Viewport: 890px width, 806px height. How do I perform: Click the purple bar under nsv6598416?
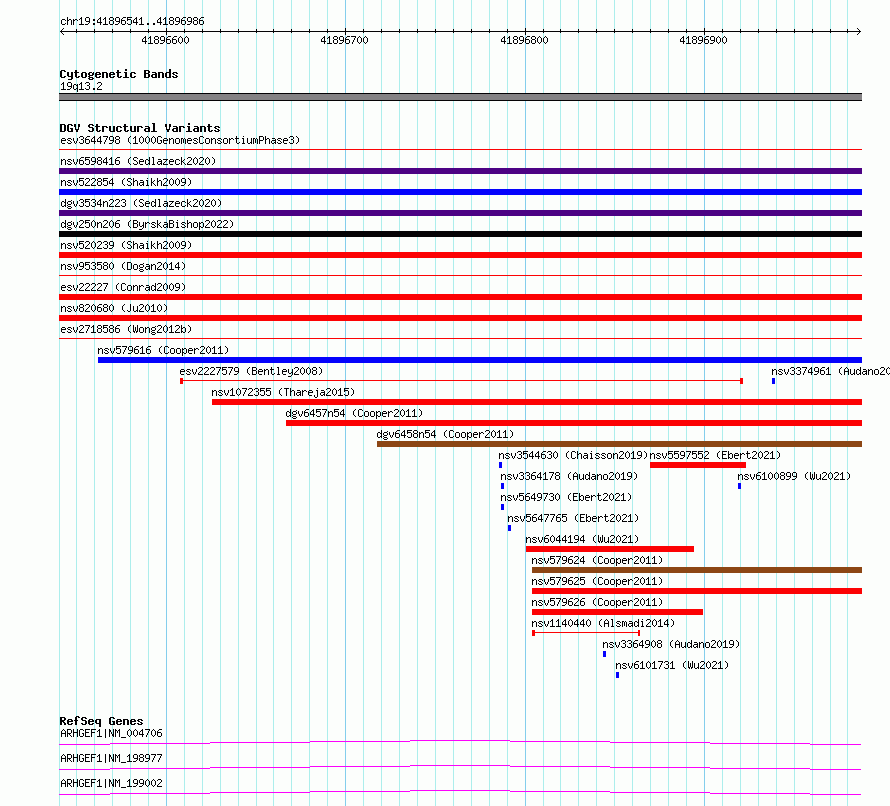[x=460, y=171]
